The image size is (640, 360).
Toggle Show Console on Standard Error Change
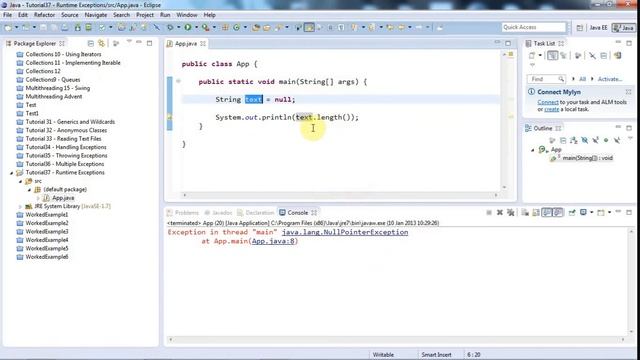coord(558,212)
